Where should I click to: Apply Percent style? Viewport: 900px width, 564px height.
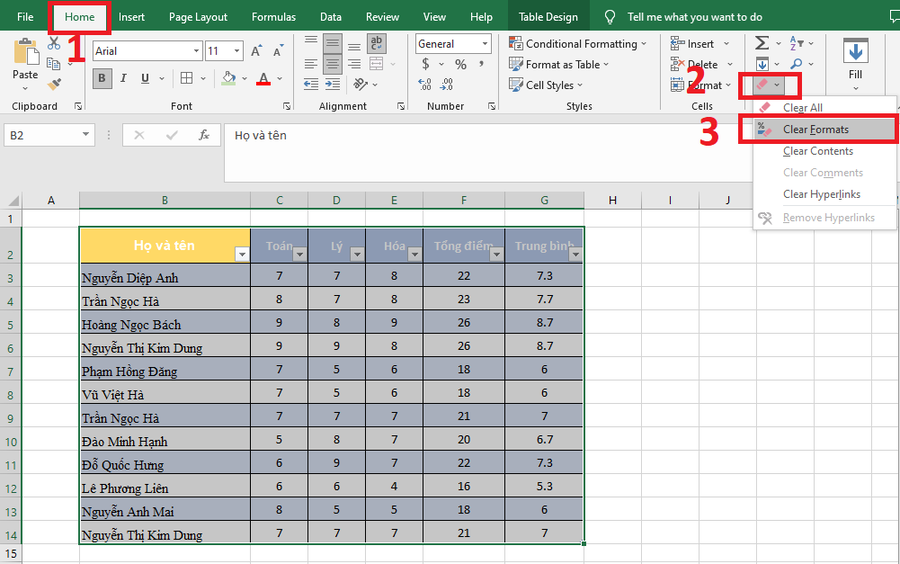tap(460, 64)
